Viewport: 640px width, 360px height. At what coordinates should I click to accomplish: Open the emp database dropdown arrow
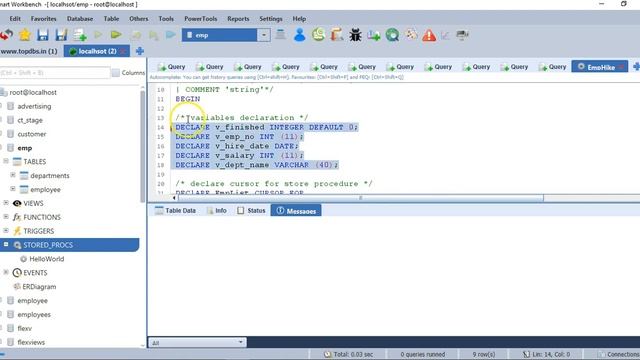pyautogui.click(x=264, y=35)
